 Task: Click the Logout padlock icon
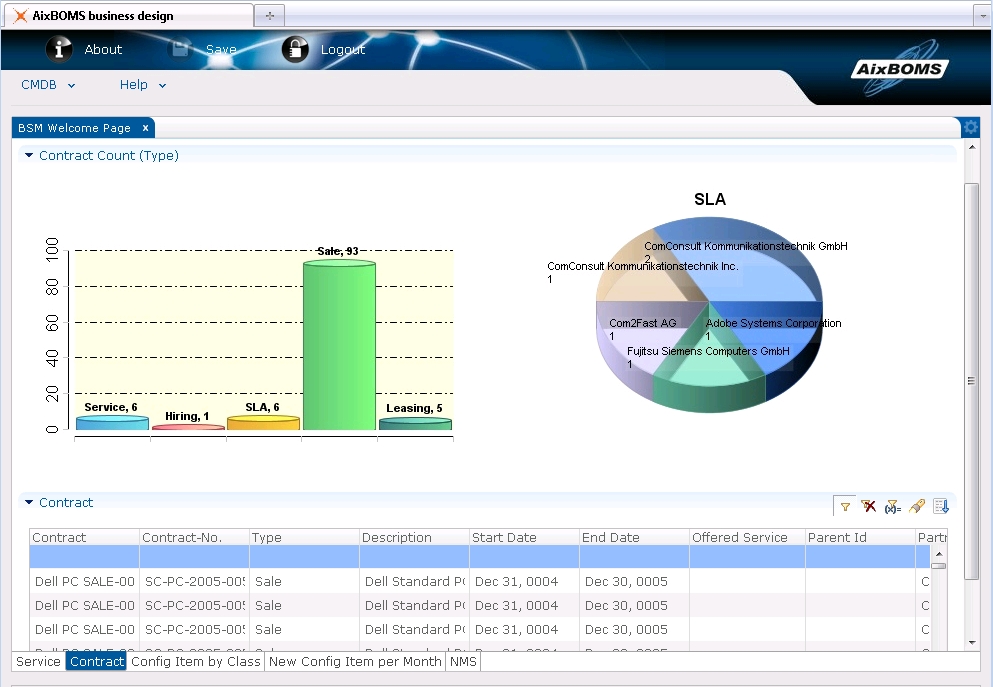click(295, 49)
